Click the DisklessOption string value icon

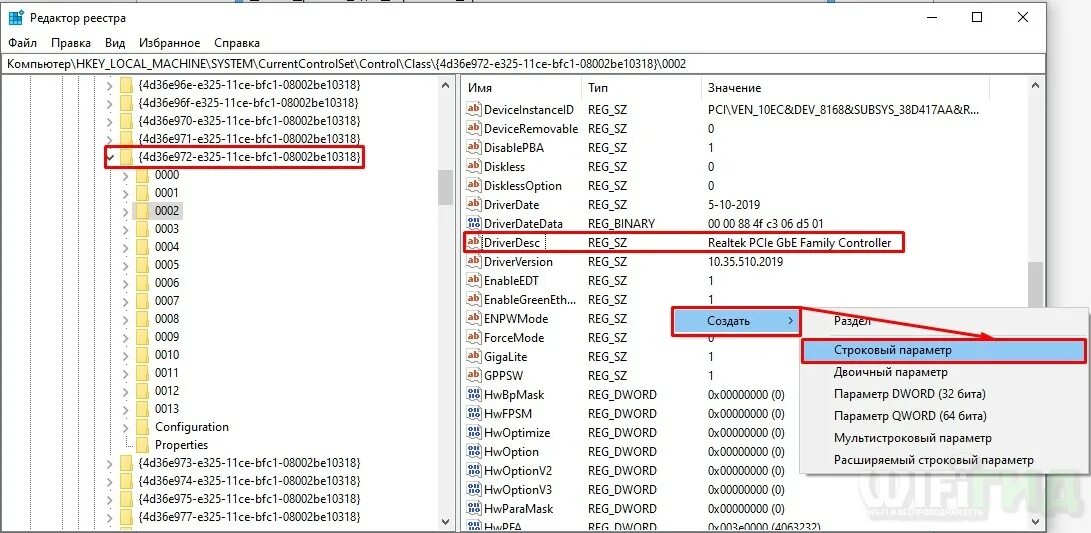(474, 186)
